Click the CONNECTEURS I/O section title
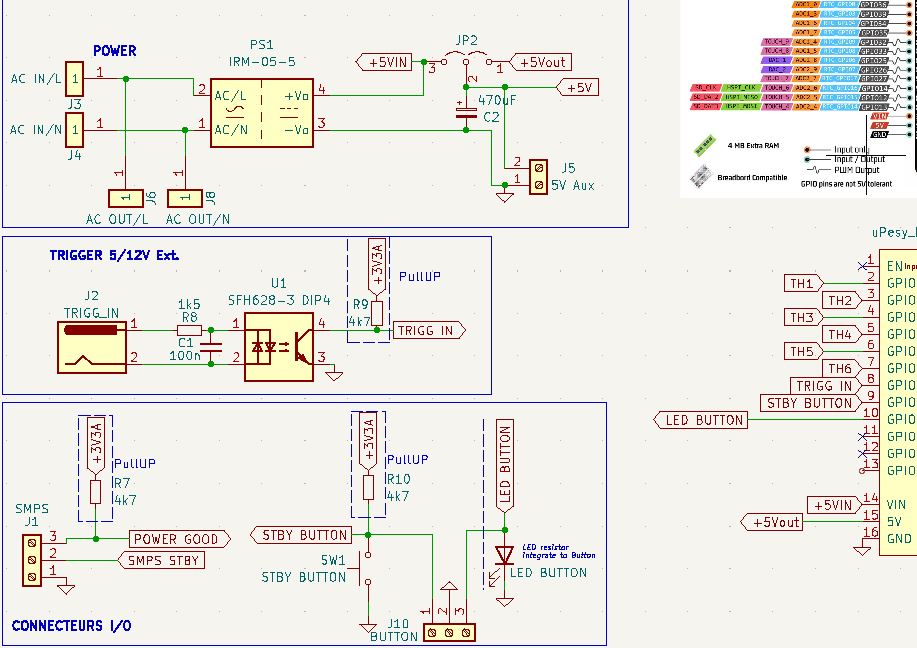917x648 pixels. click(x=71, y=626)
